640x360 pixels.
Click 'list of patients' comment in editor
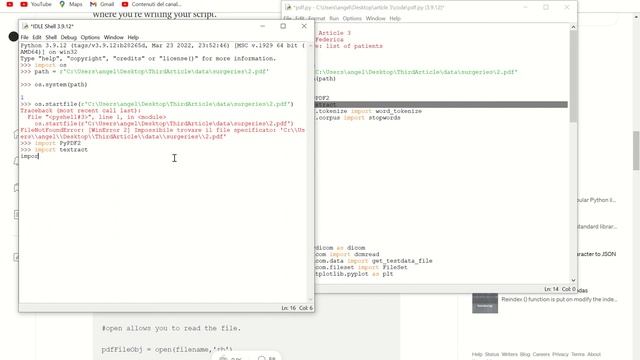(349, 46)
